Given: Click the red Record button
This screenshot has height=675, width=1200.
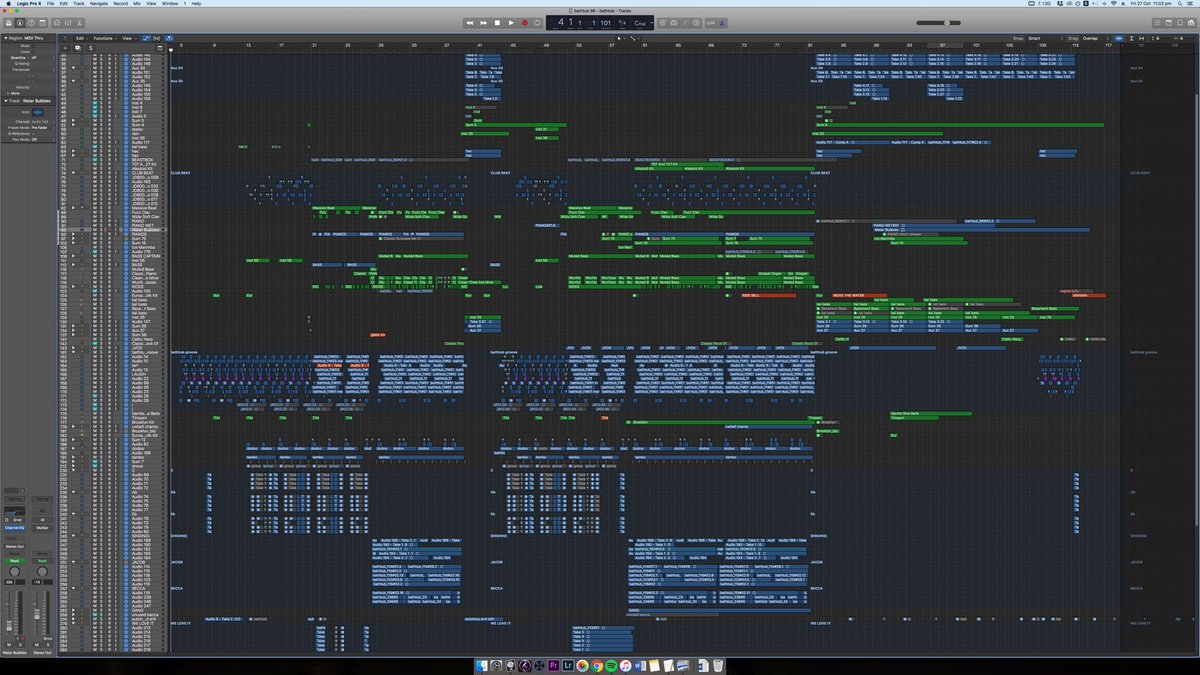Looking at the screenshot, I should tap(524, 22).
